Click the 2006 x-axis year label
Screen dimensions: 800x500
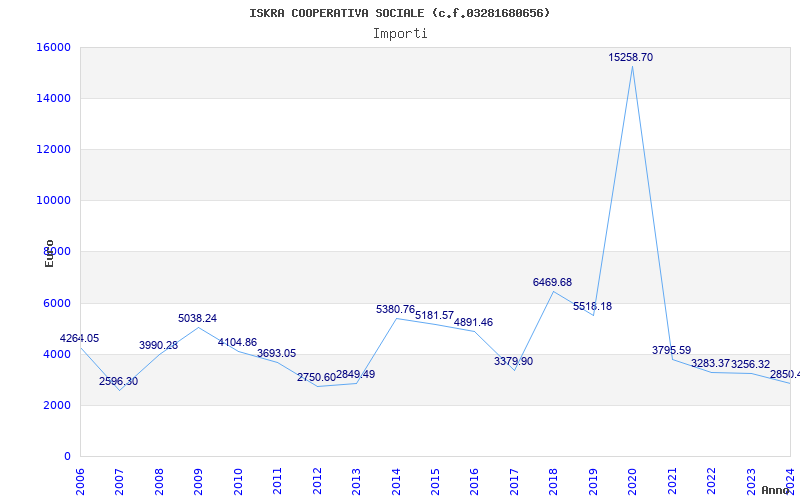[81, 482]
